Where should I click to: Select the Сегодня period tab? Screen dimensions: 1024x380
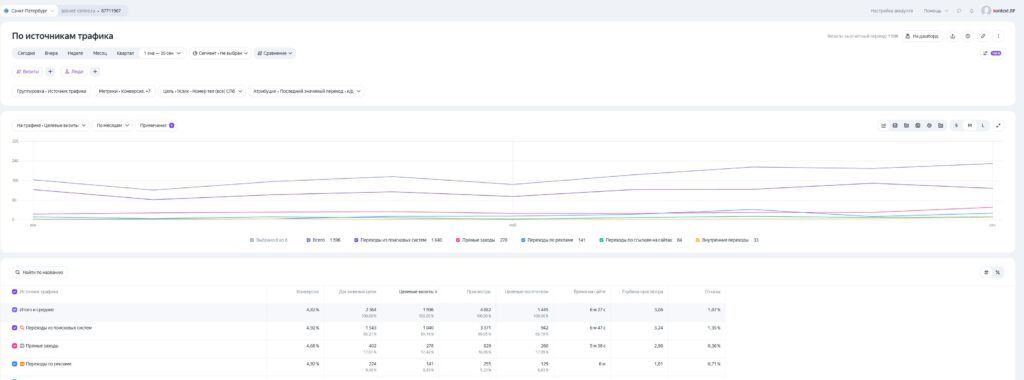pos(27,53)
